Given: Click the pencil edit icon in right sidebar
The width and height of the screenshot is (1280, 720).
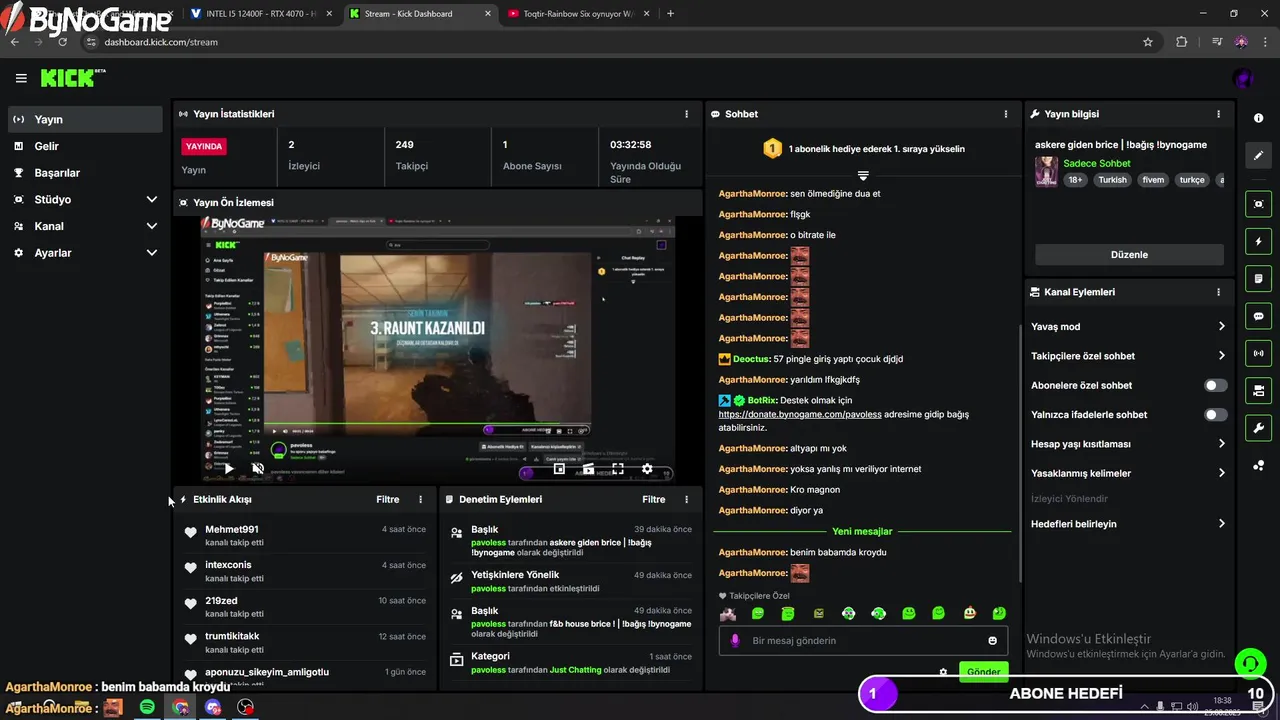Looking at the screenshot, I should tap(1258, 155).
